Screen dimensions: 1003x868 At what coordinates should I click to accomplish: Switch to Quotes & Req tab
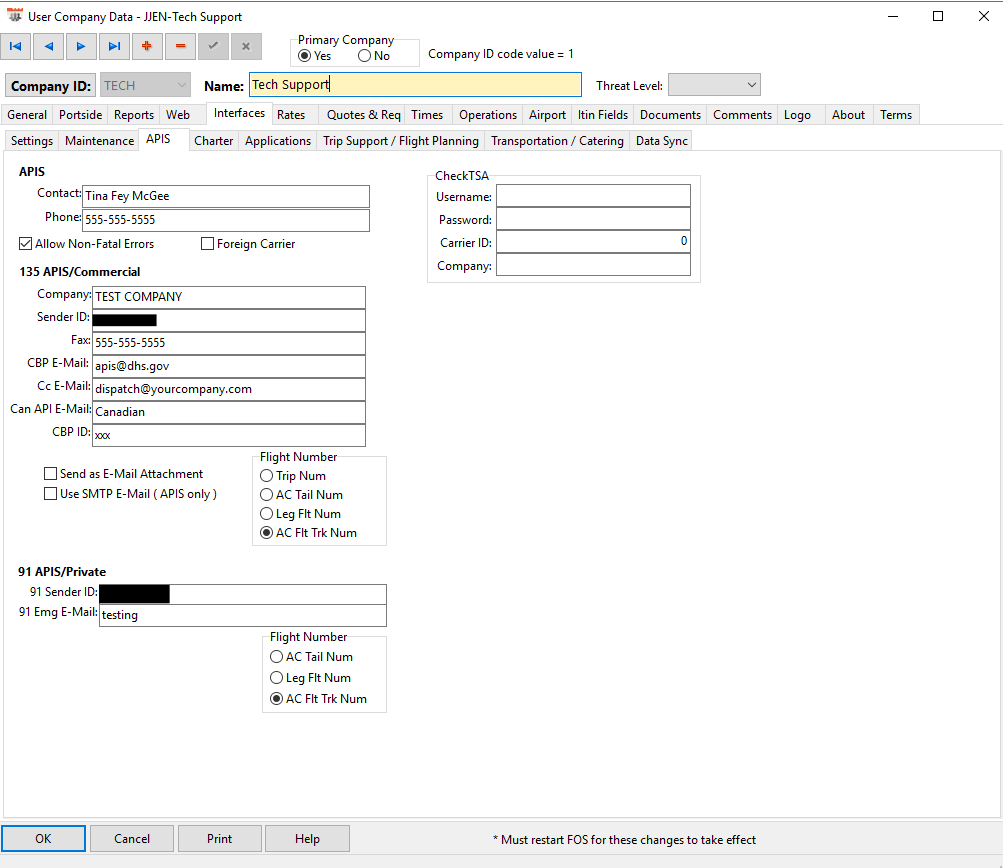click(363, 114)
